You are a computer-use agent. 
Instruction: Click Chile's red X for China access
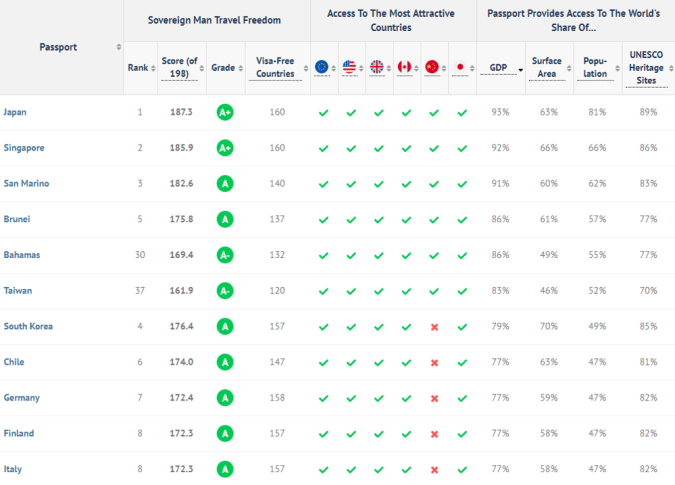434,363
